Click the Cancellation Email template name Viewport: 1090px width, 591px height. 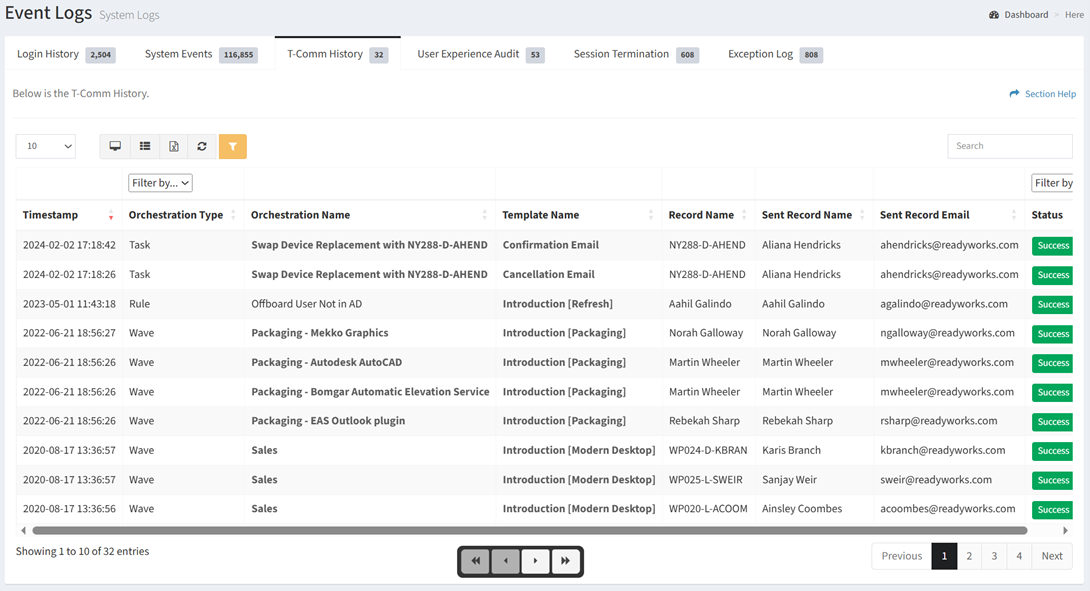(x=548, y=274)
